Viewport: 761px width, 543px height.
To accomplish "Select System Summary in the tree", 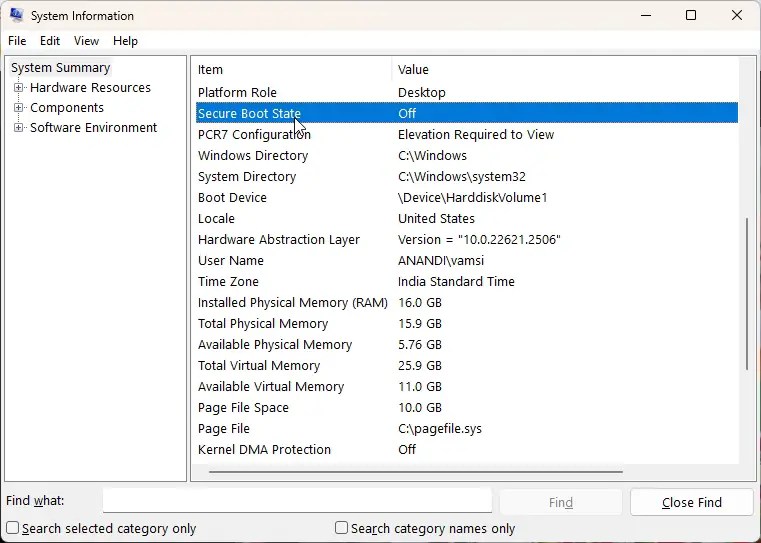I will pyautogui.click(x=61, y=67).
